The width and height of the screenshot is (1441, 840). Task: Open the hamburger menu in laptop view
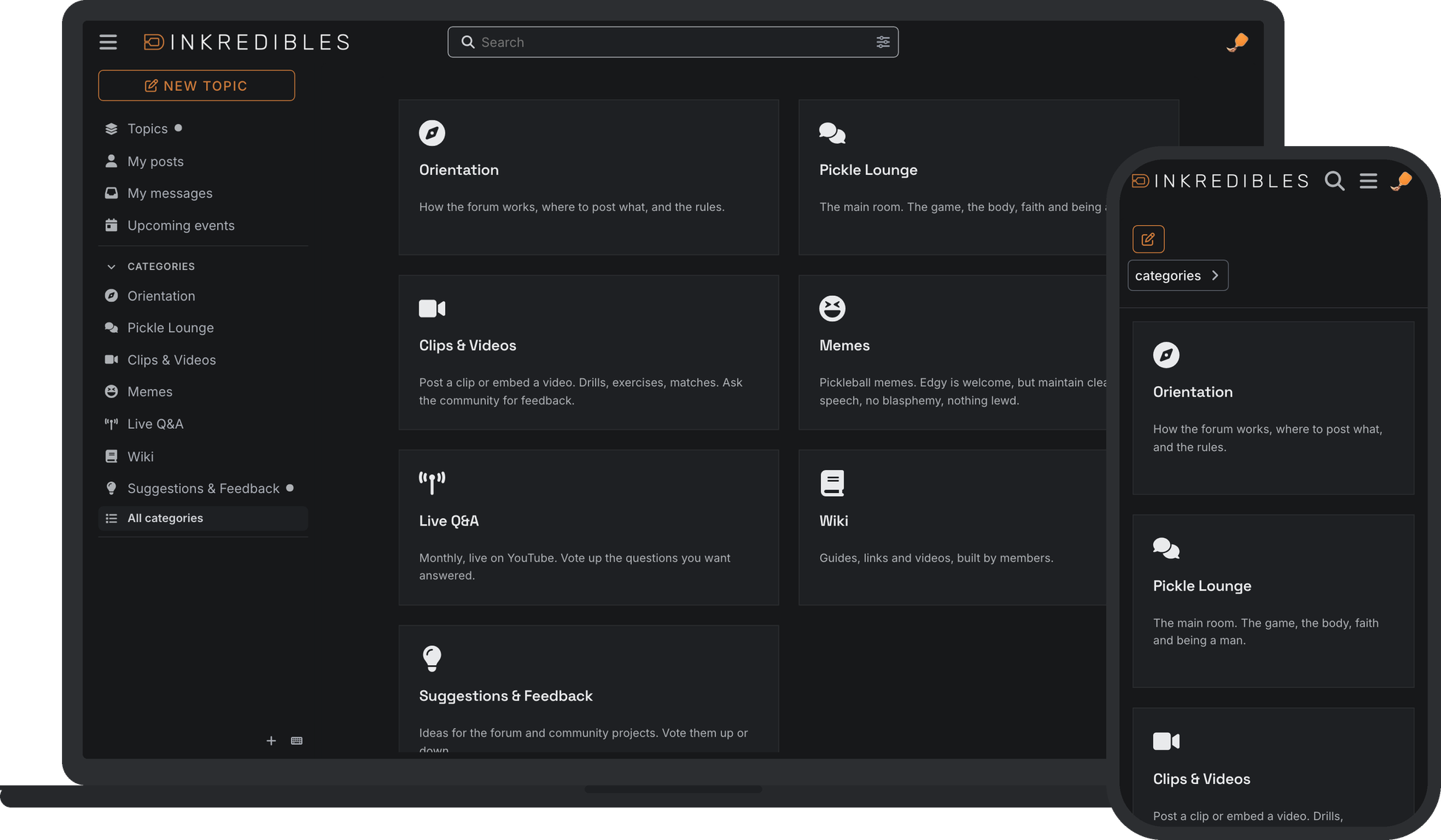pos(109,42)
